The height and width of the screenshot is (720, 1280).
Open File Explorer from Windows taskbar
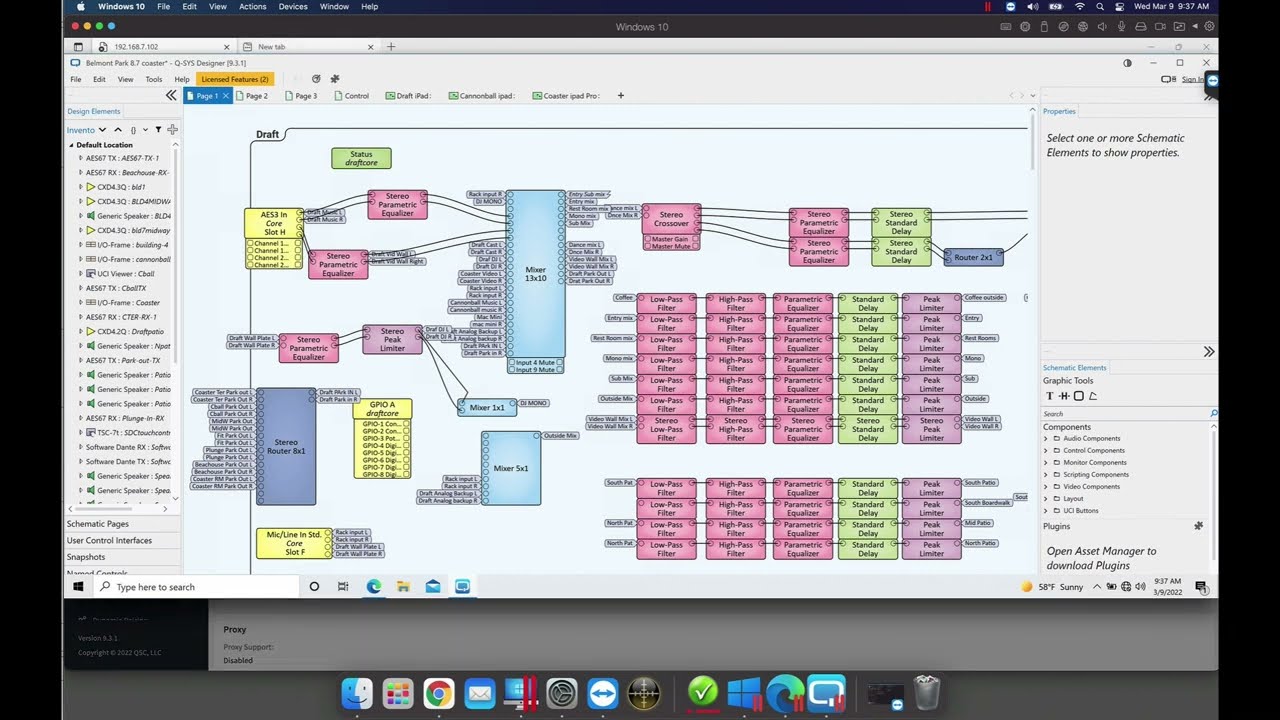(x=403, y=587)
